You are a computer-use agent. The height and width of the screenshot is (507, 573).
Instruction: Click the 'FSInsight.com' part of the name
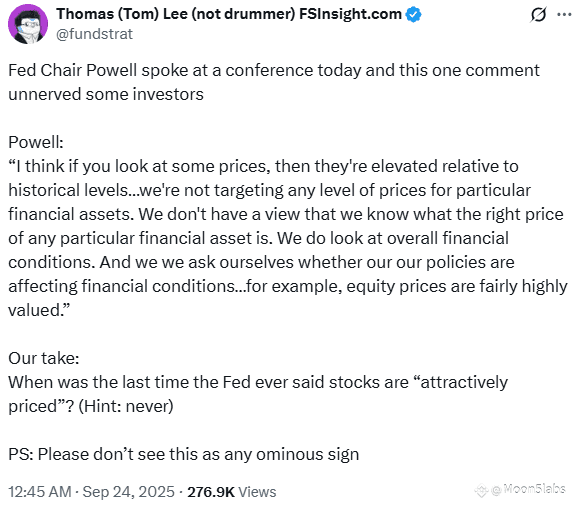coord(350,14)
